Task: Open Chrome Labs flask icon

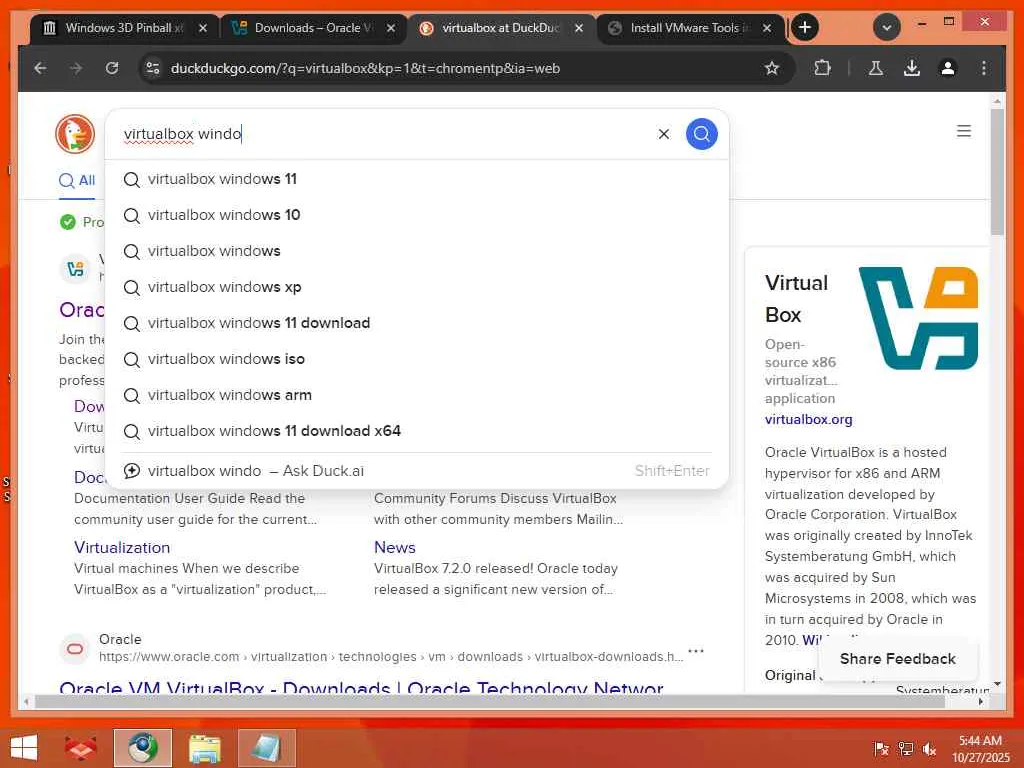Action: (x=876, y=68)
